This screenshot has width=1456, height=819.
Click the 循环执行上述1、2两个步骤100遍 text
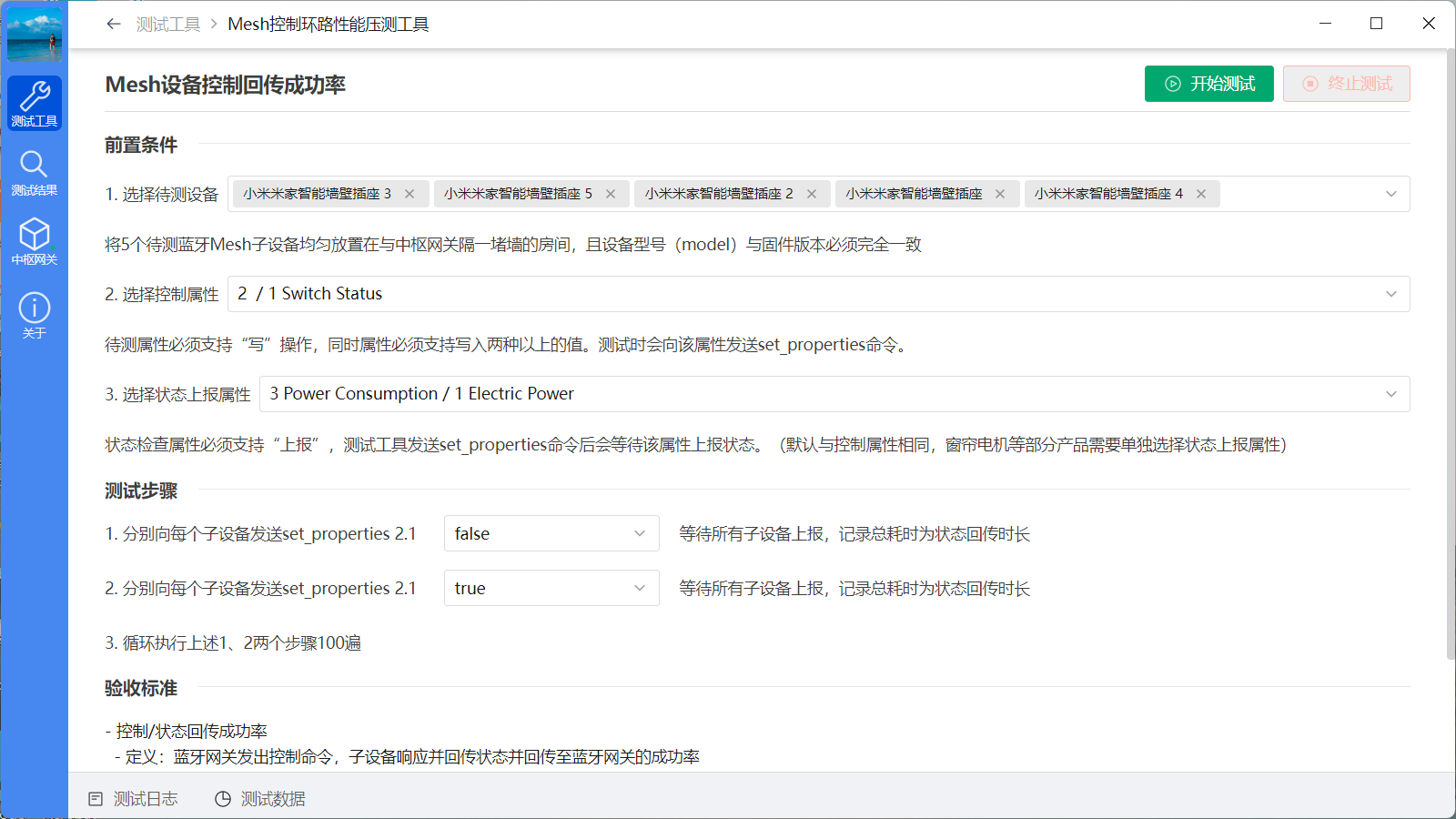[233, 642]
